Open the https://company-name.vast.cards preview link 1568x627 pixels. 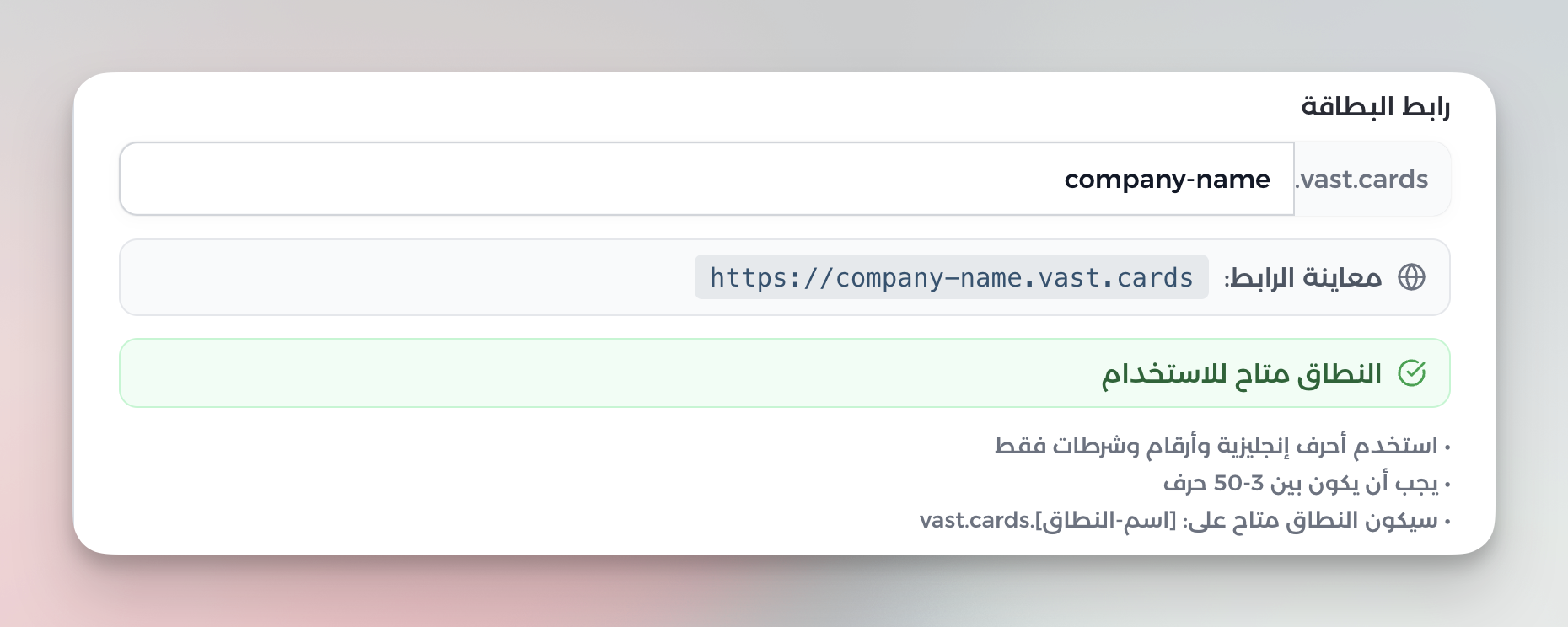point(951,277)
